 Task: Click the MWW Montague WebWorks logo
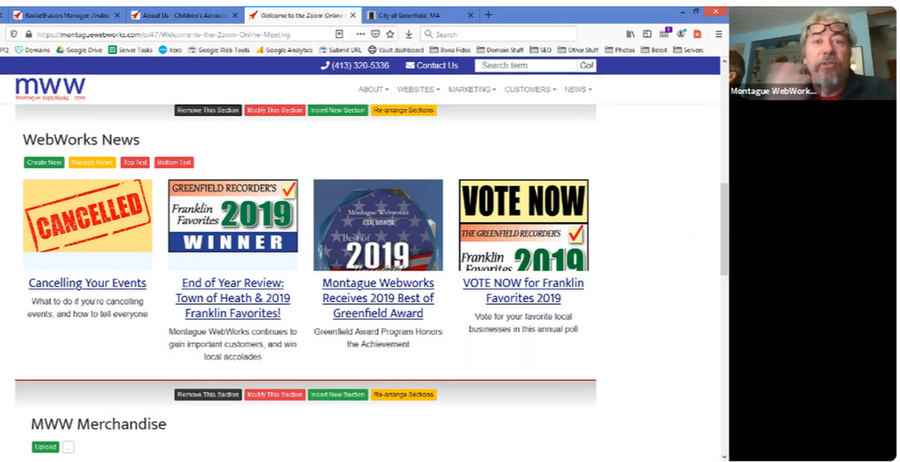coord(51,89)
